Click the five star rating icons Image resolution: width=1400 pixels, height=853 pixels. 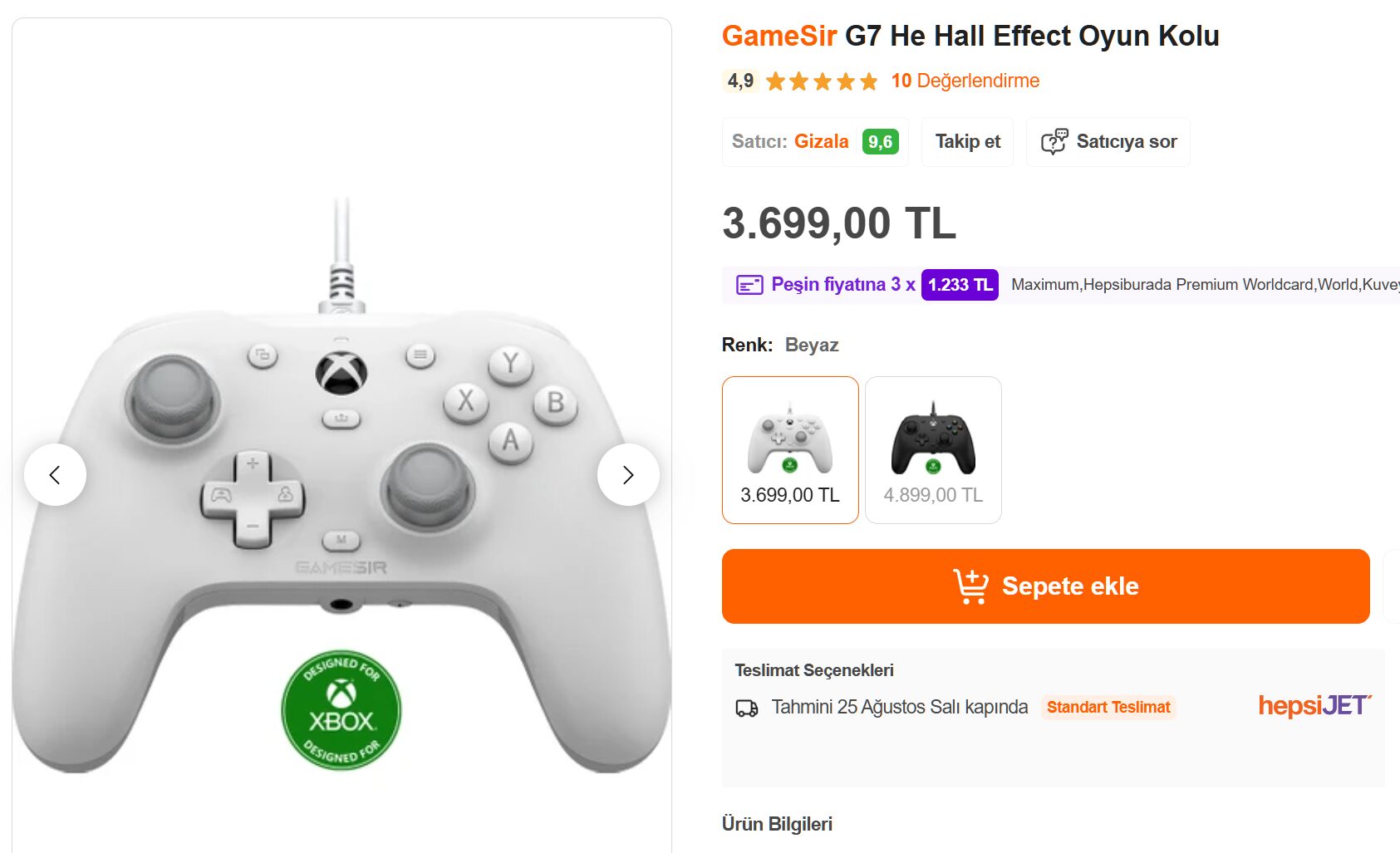click(822, 81)
